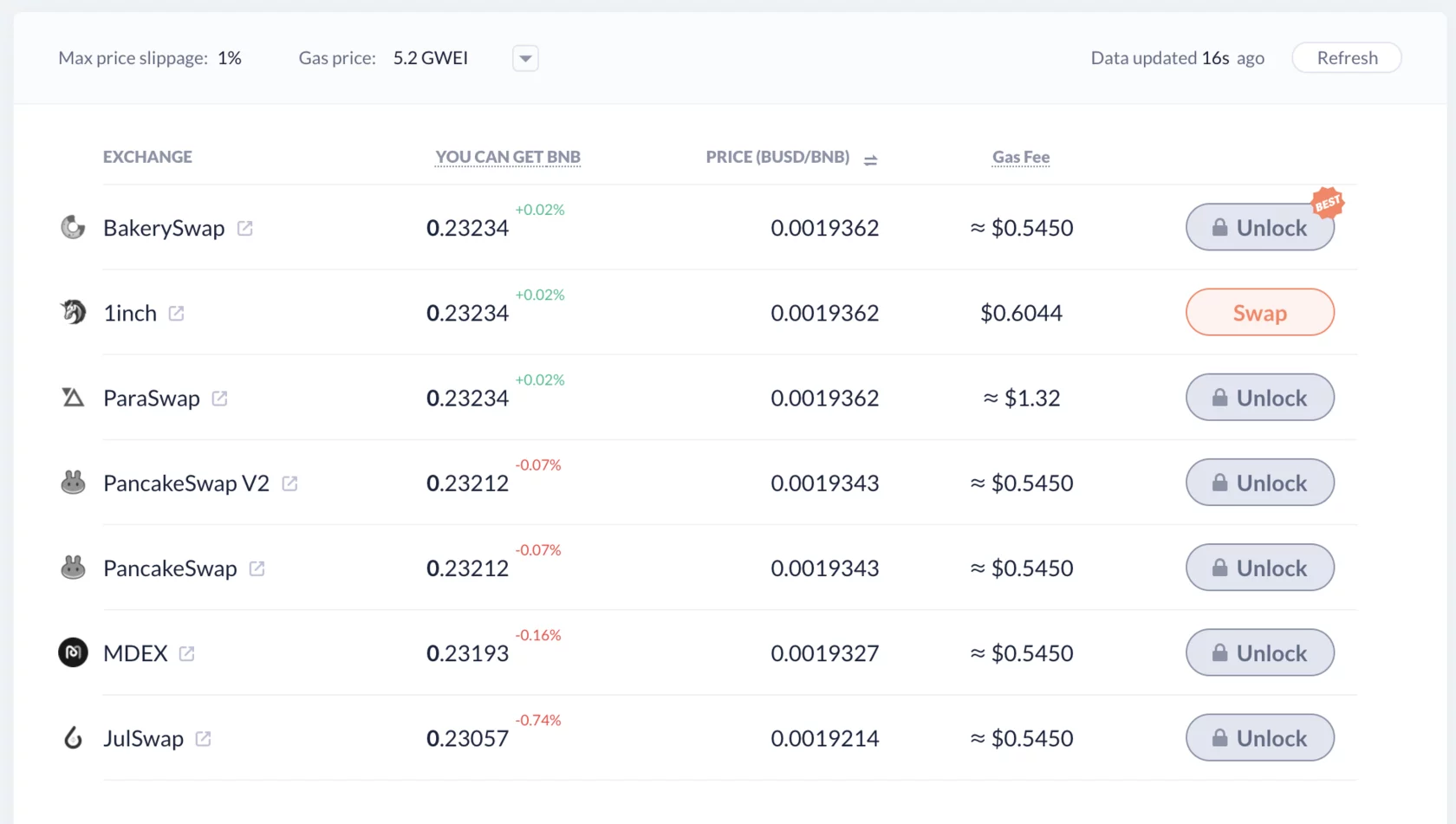The height and width of the screenshot is (824, 1456).
Task: Unlock ParaSwap exchange
Action: tap(1260, 397)
